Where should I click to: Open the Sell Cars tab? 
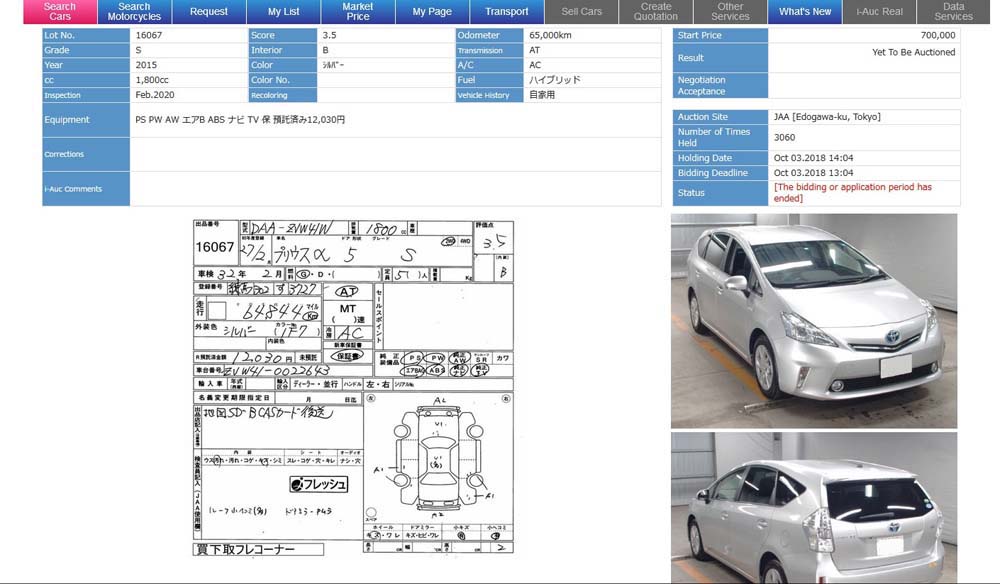(x=582, y=11)
